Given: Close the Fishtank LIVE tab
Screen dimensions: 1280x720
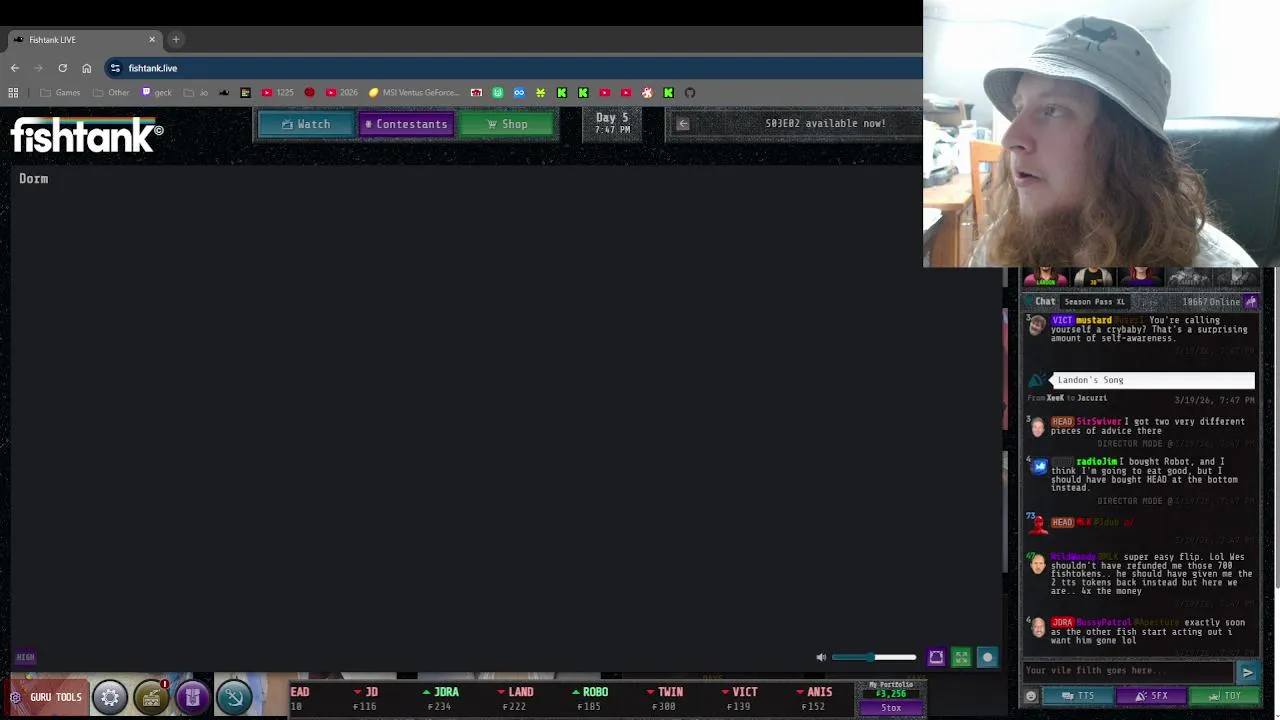Looking at the screenshot, I should 152,40.
